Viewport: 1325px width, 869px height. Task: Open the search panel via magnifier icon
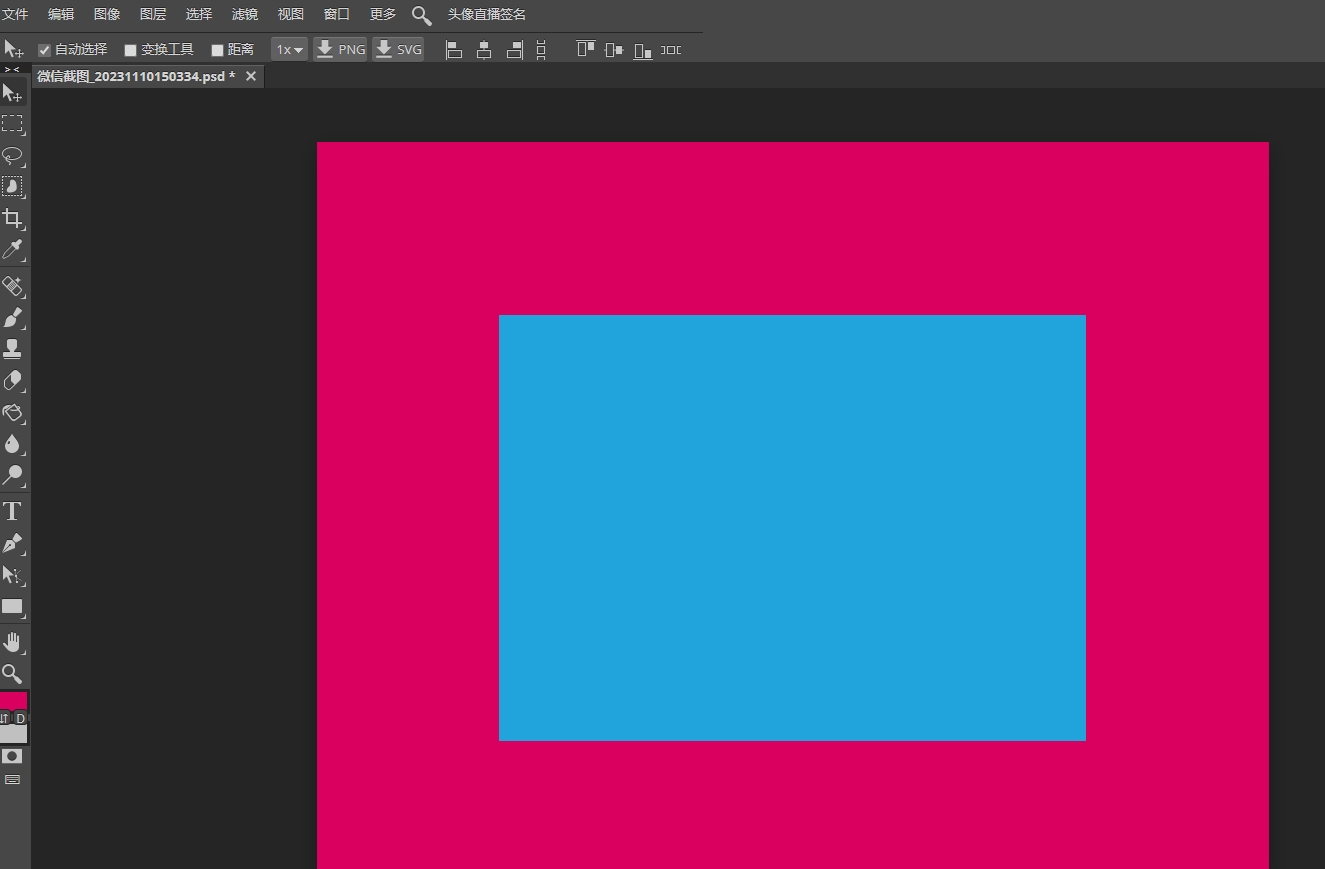coord(421,14)
